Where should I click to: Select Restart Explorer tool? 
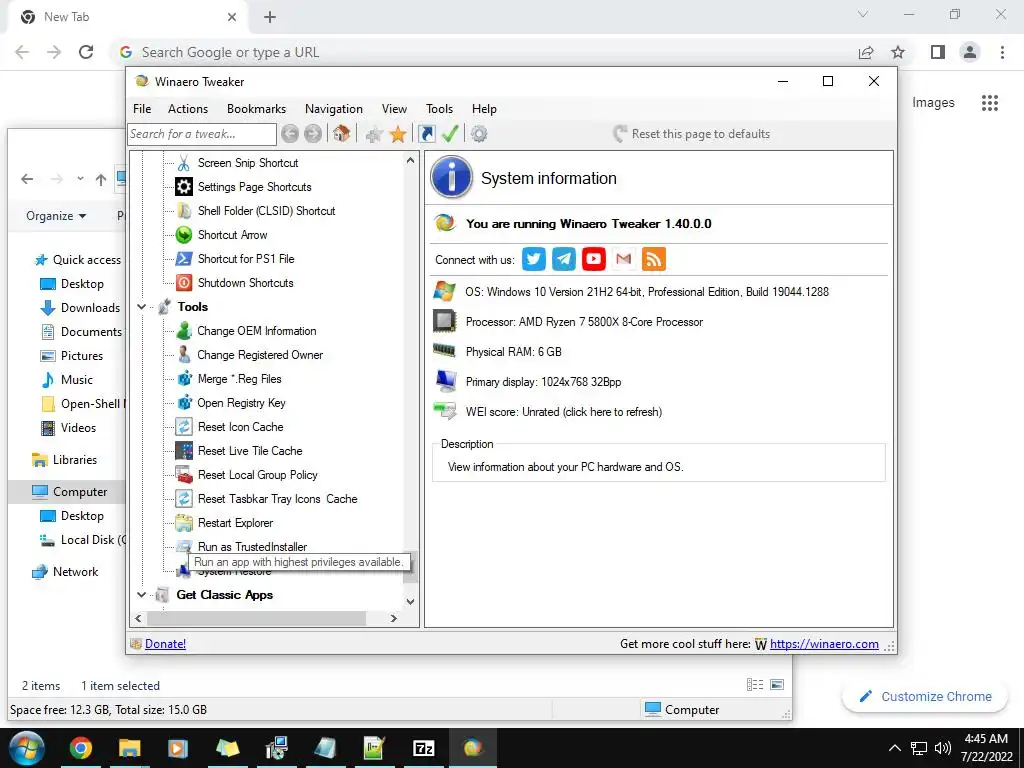(235, 523)
